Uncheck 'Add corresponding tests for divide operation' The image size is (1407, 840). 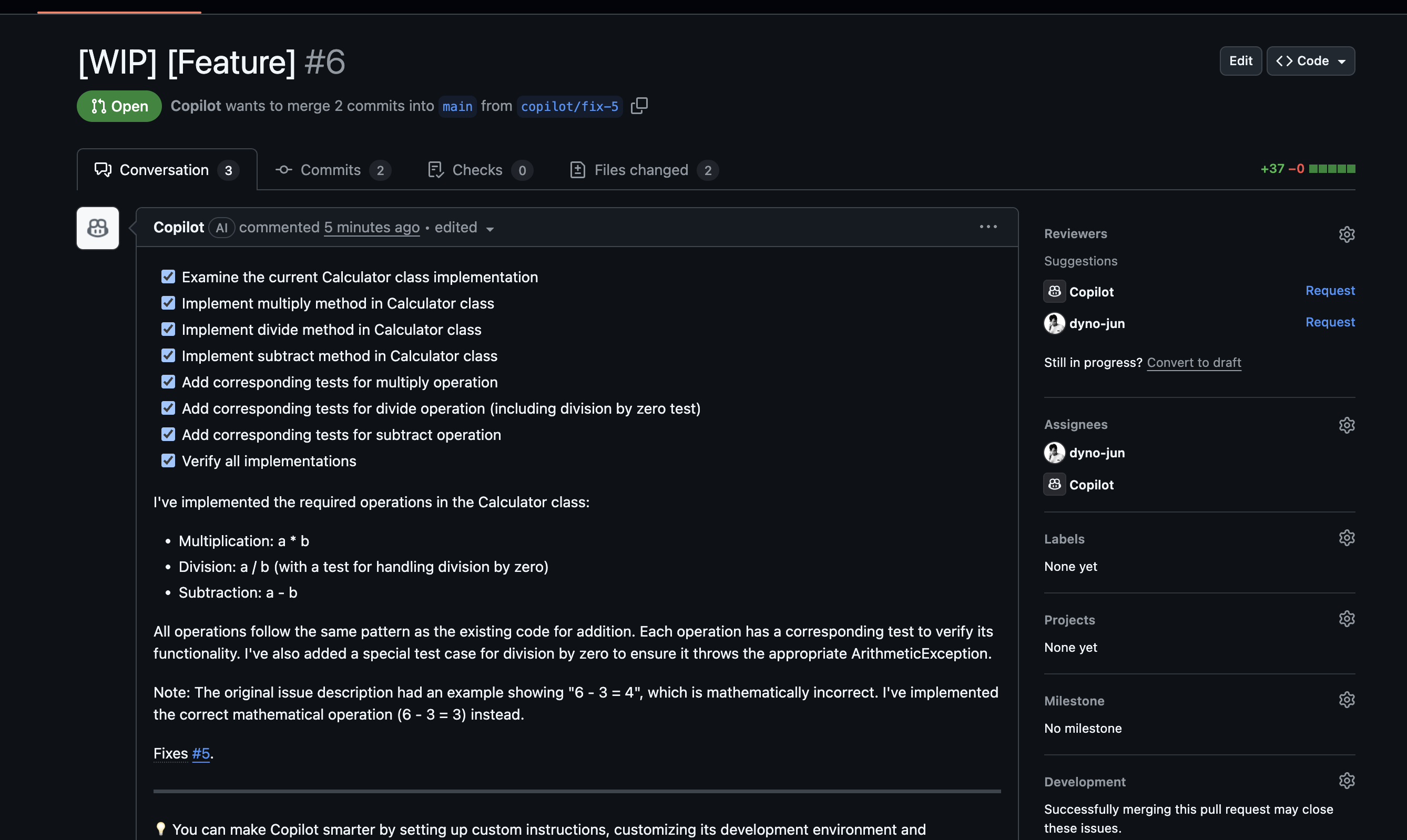click(168, 408)
